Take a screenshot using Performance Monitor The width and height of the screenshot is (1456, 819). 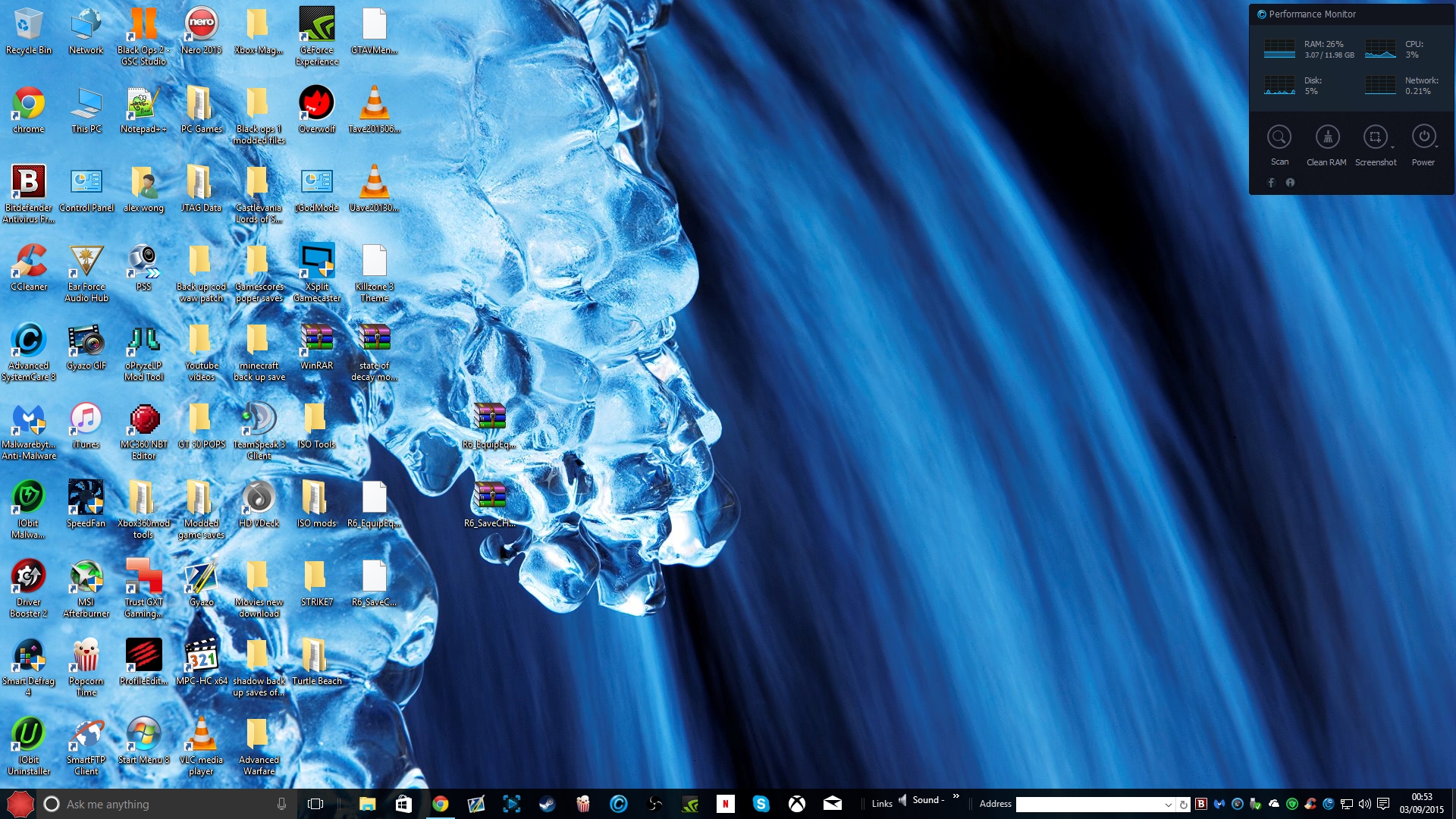[1376, 137]
